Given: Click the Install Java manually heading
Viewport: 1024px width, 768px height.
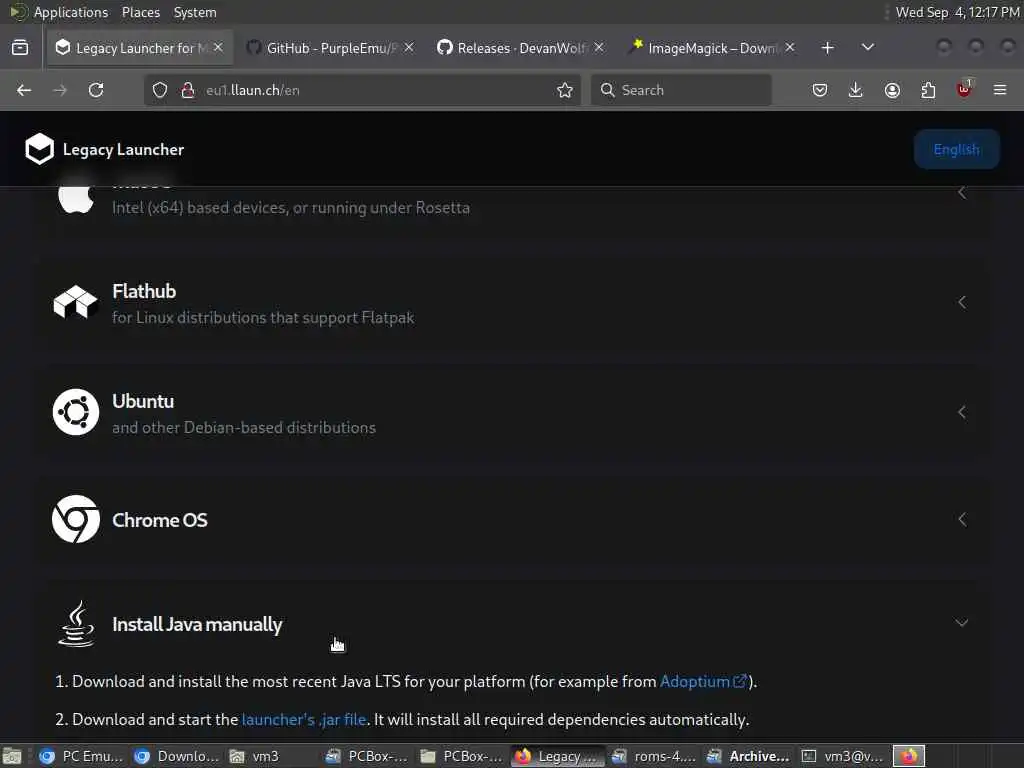Looking at the screenshot, I should point(197,624).
